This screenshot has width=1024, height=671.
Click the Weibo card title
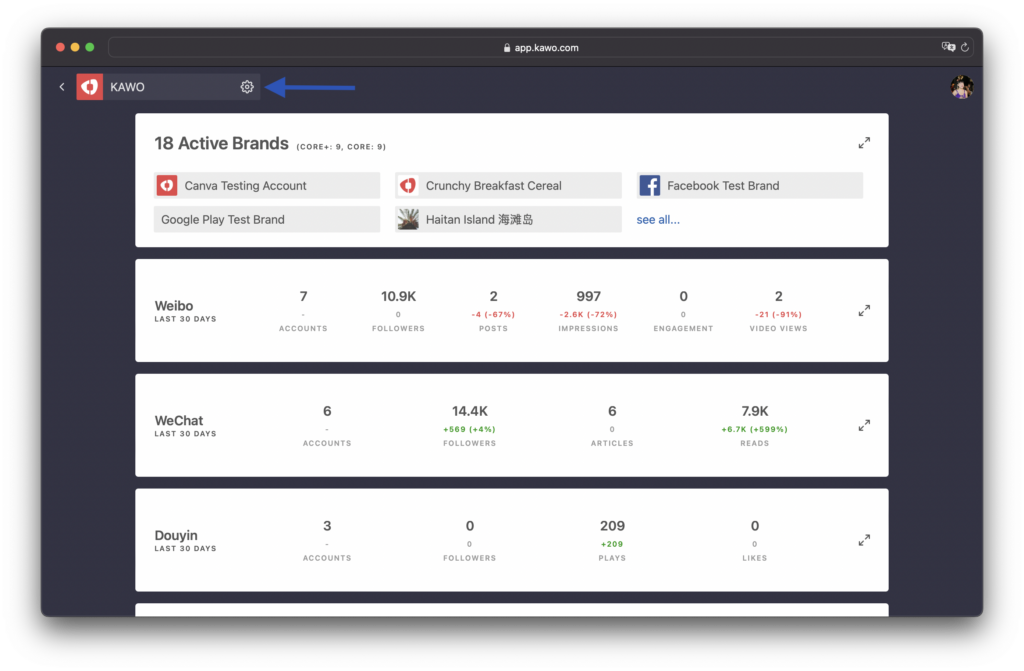click(174, 305)
